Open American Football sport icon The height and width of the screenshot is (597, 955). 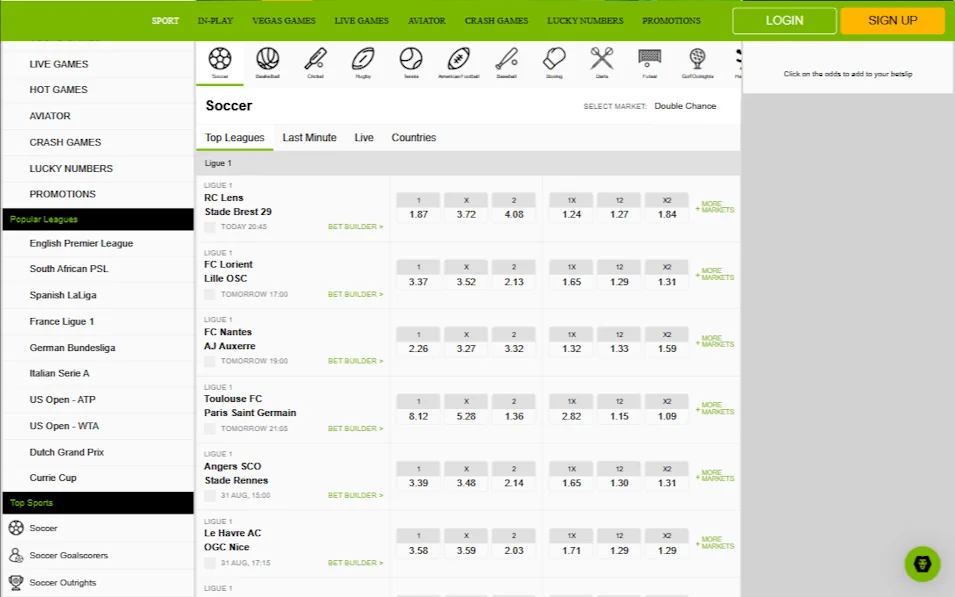(x=459, y=59)
